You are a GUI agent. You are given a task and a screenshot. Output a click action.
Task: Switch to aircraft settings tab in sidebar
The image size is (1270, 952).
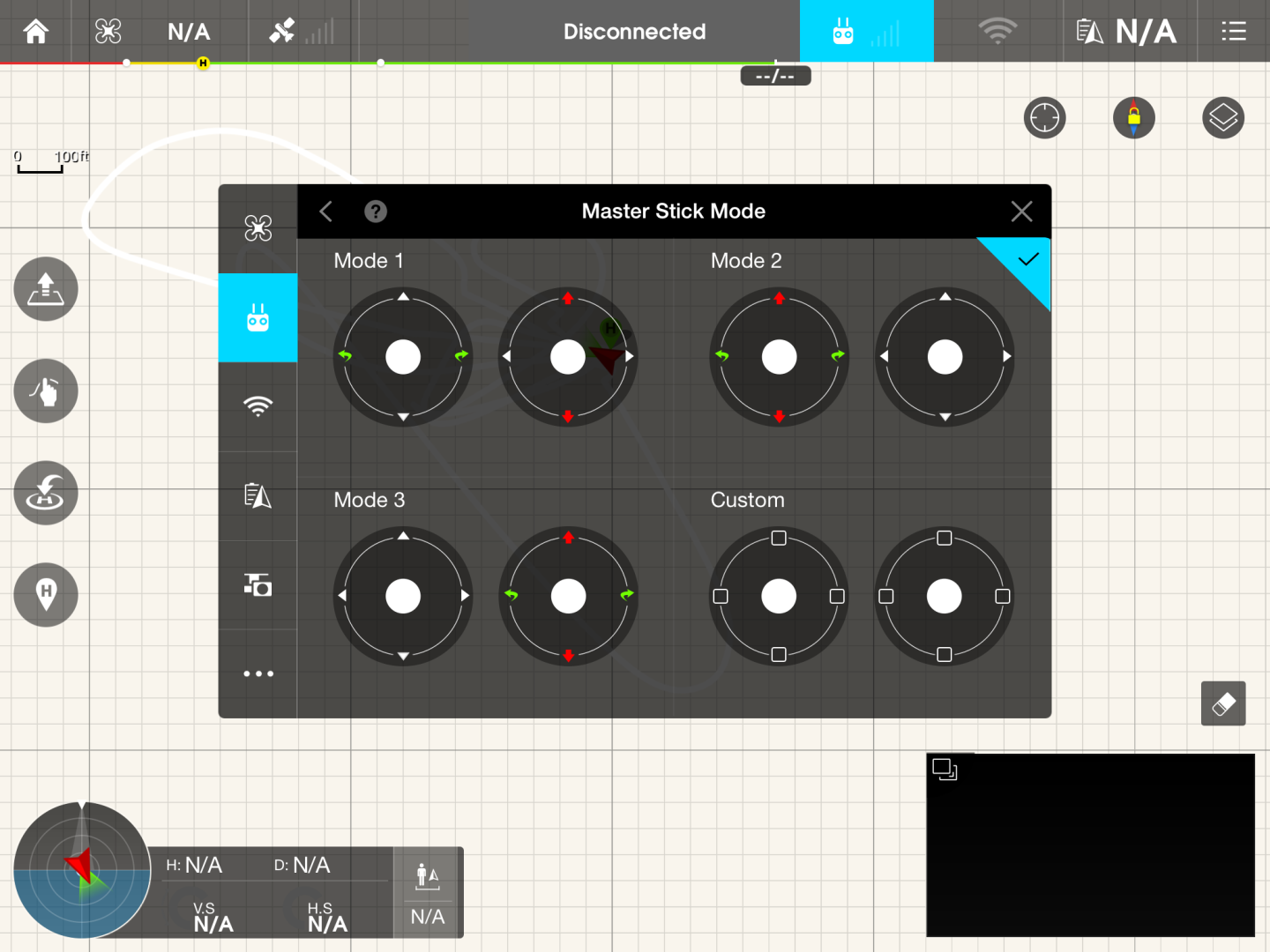tap(258, 229)
